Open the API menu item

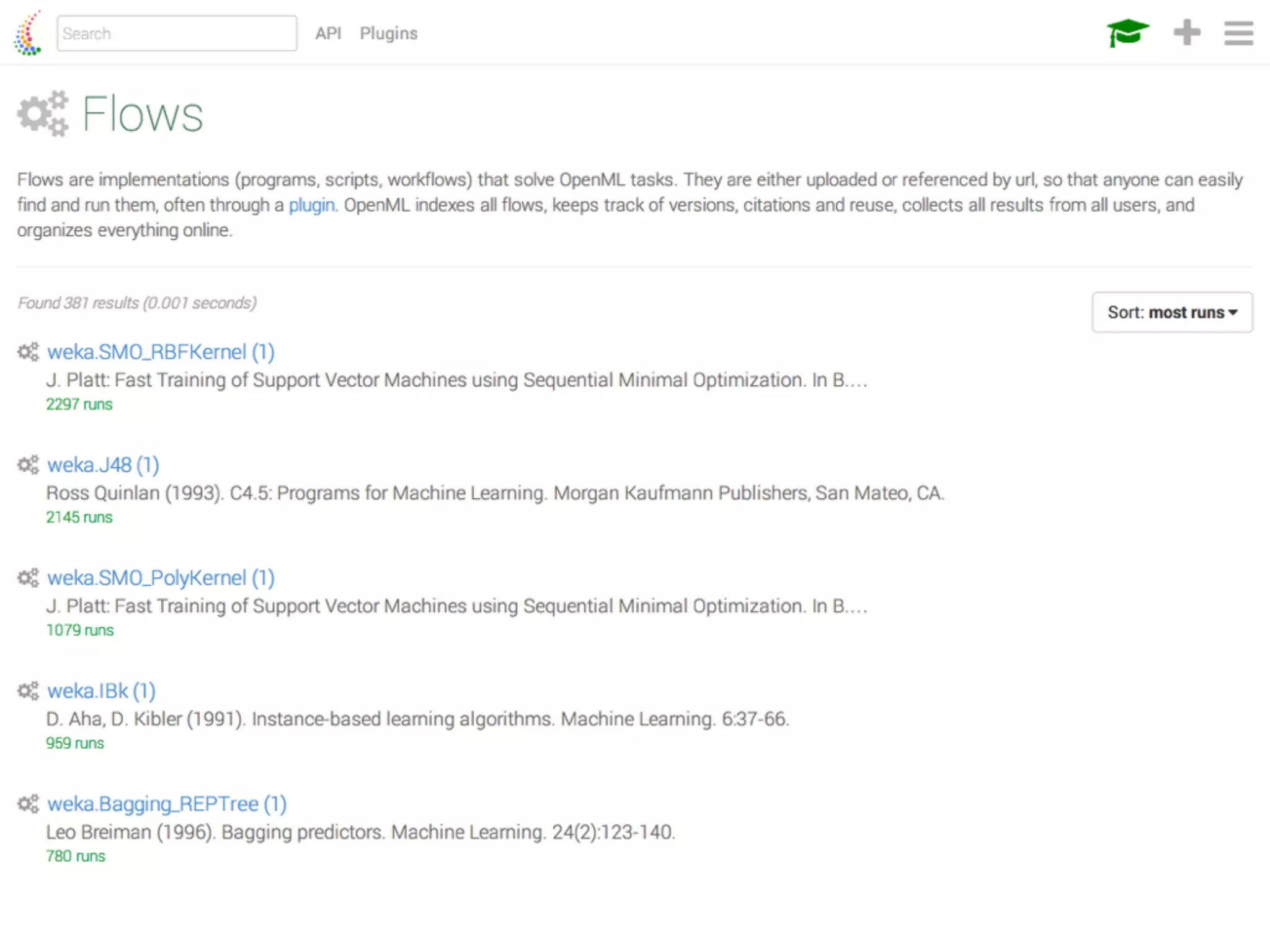(328, 33)
